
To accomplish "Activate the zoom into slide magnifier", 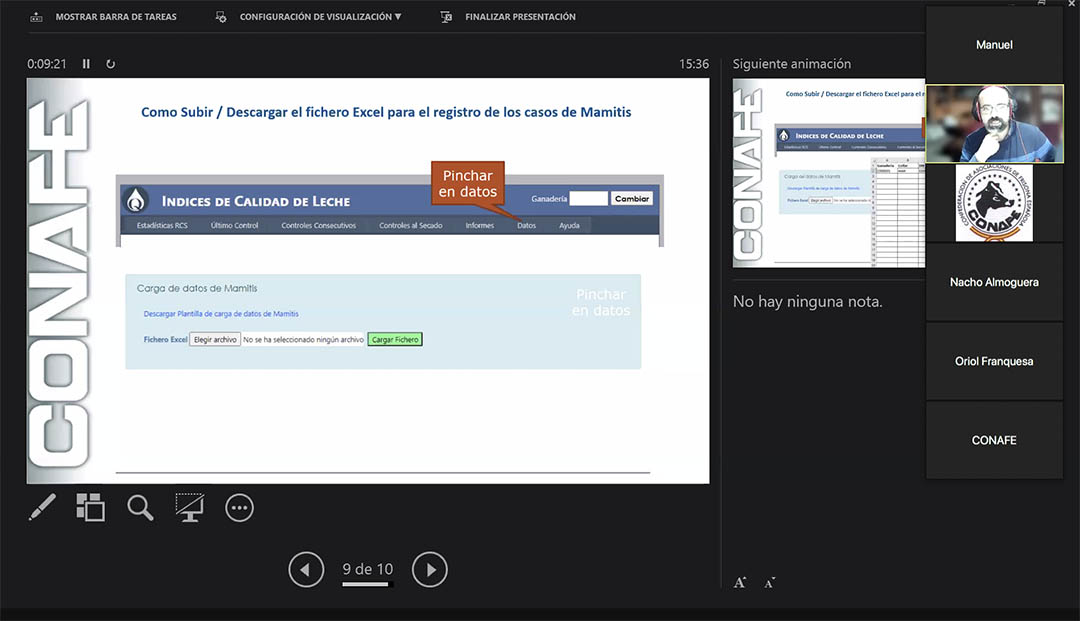I will pos(140,508).
